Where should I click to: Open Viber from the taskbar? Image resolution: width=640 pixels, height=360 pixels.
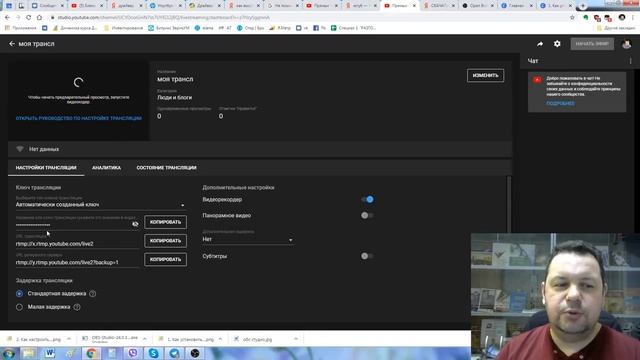[x=133, y=353]
